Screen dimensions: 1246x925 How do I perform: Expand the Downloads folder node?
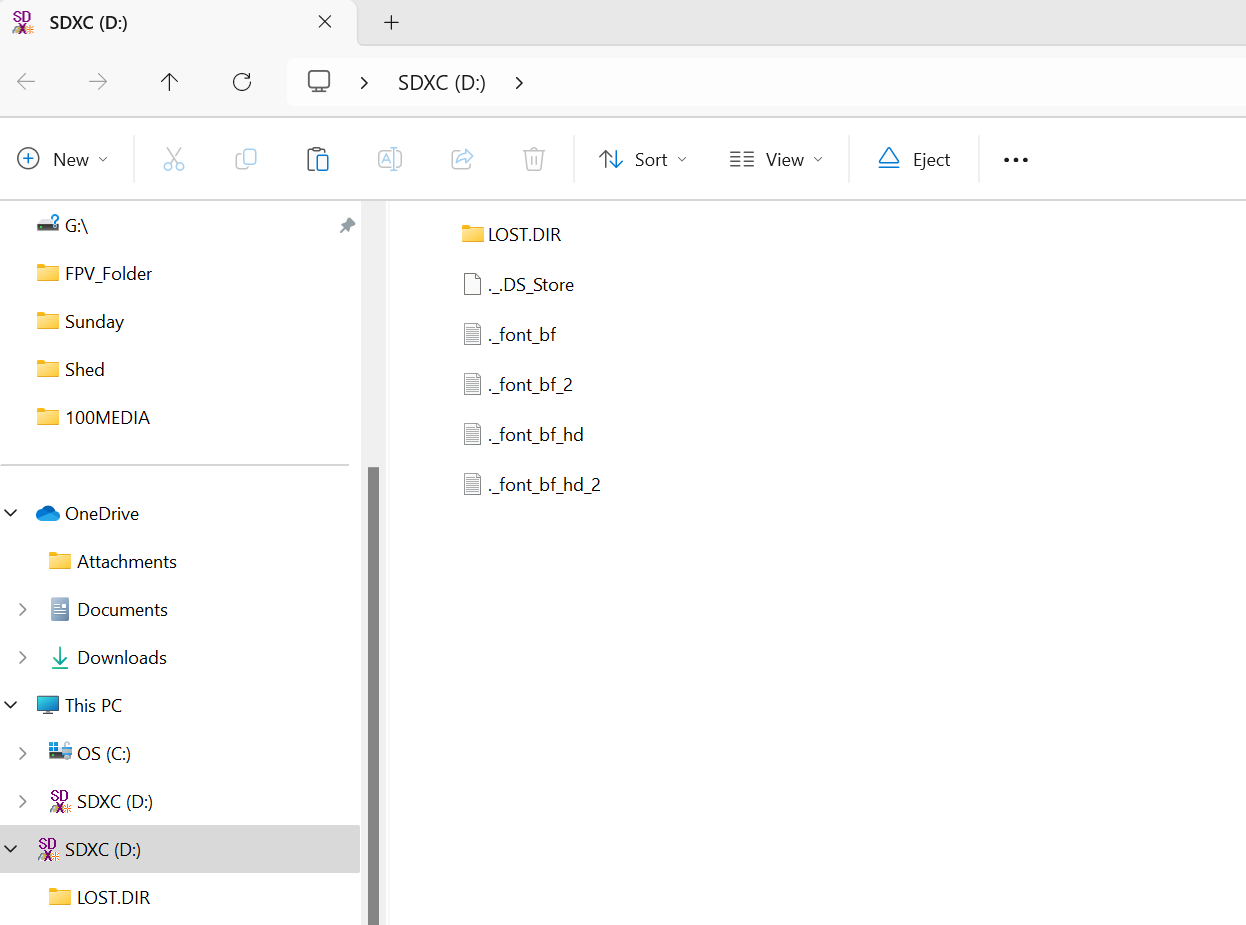click(23, 657)
